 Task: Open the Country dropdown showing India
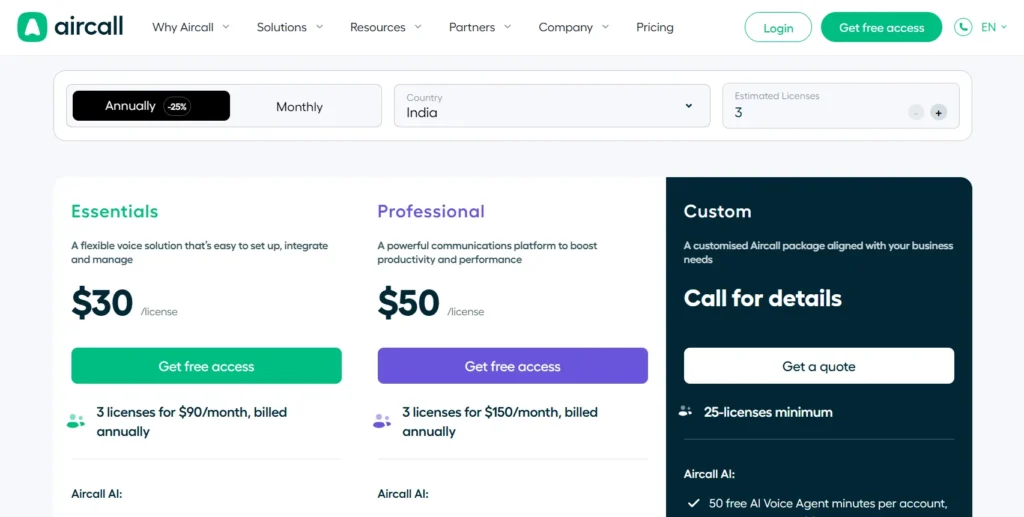(x=550, y=106)
